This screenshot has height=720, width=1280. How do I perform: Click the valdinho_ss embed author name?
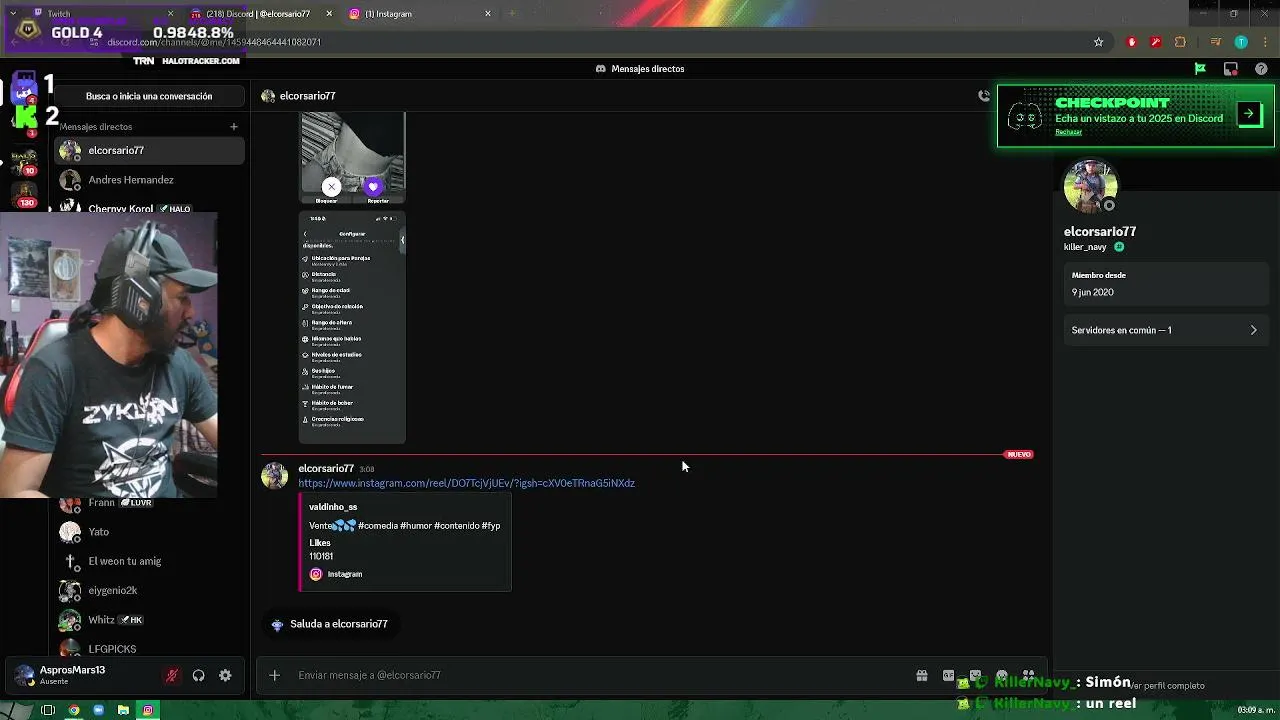(333, 507)
